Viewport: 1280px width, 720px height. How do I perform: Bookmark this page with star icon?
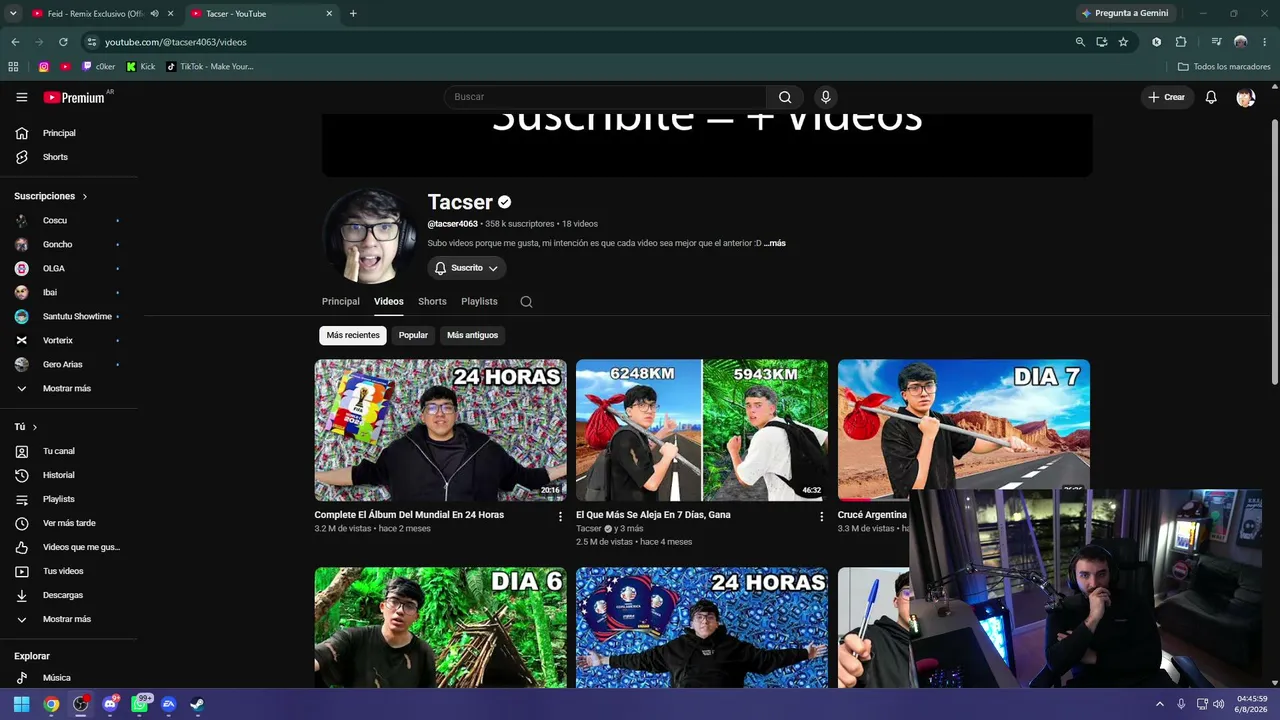(x=1123, y=42)
